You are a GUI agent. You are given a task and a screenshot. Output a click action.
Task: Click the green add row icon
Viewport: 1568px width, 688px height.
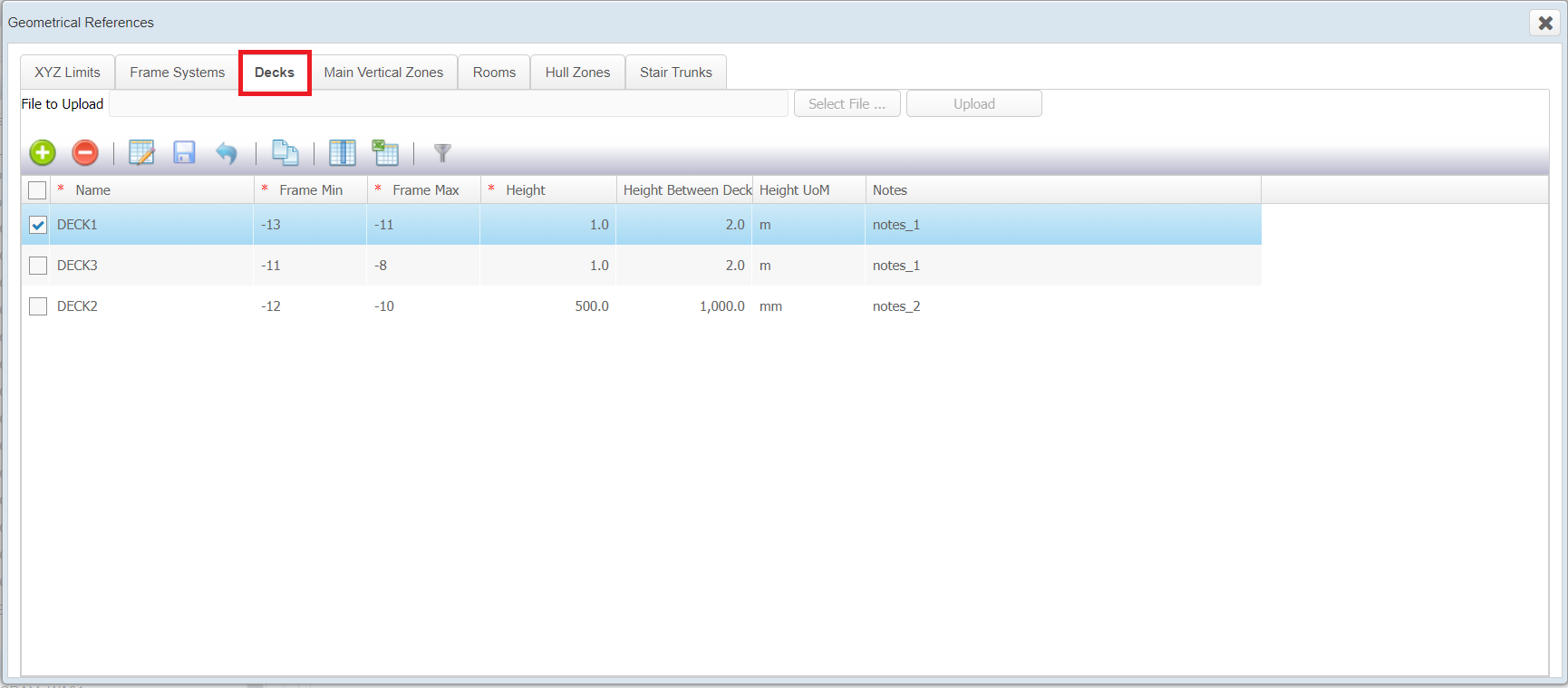(x=43, y=152)
